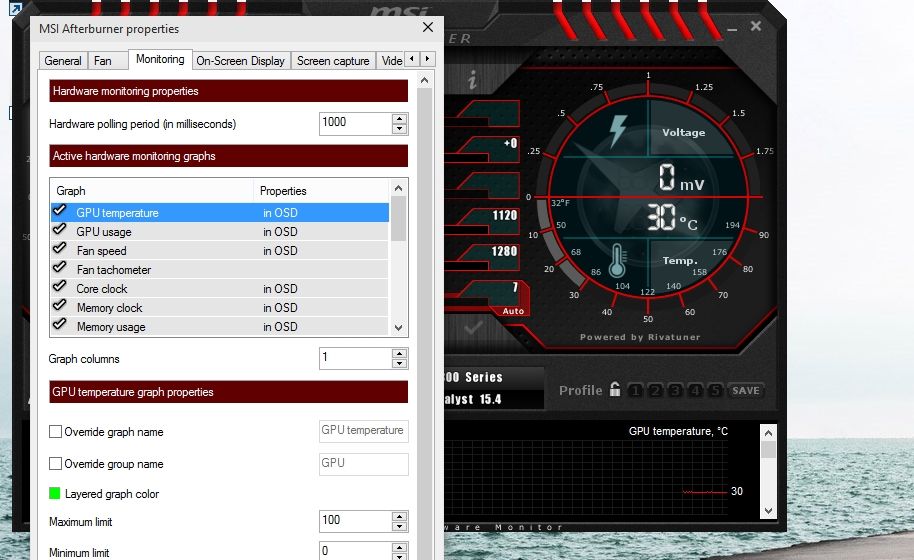Click hardware monitor scroll-up arrow
The width and height of the screenshot is (914, 560).
(x=768, y=433)
